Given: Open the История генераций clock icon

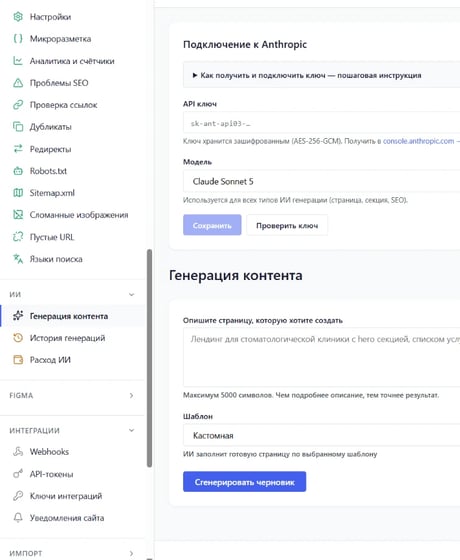Looking at the screenshot, I should [x=18, y=338].
